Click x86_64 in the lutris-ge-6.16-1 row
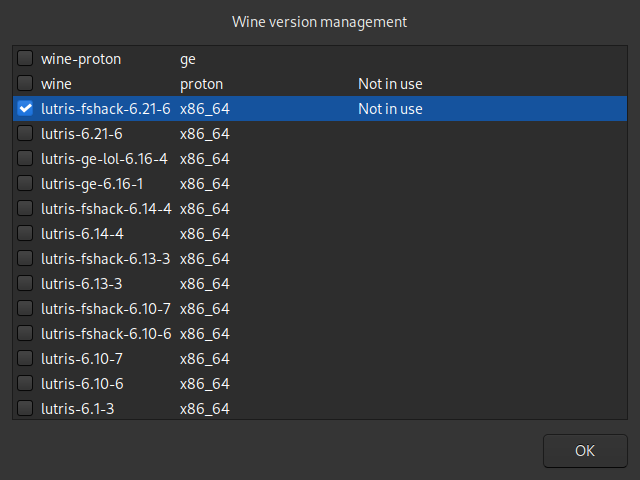This screenshot has height=480, width=640. pyautogui.click(x=205, y=184)
